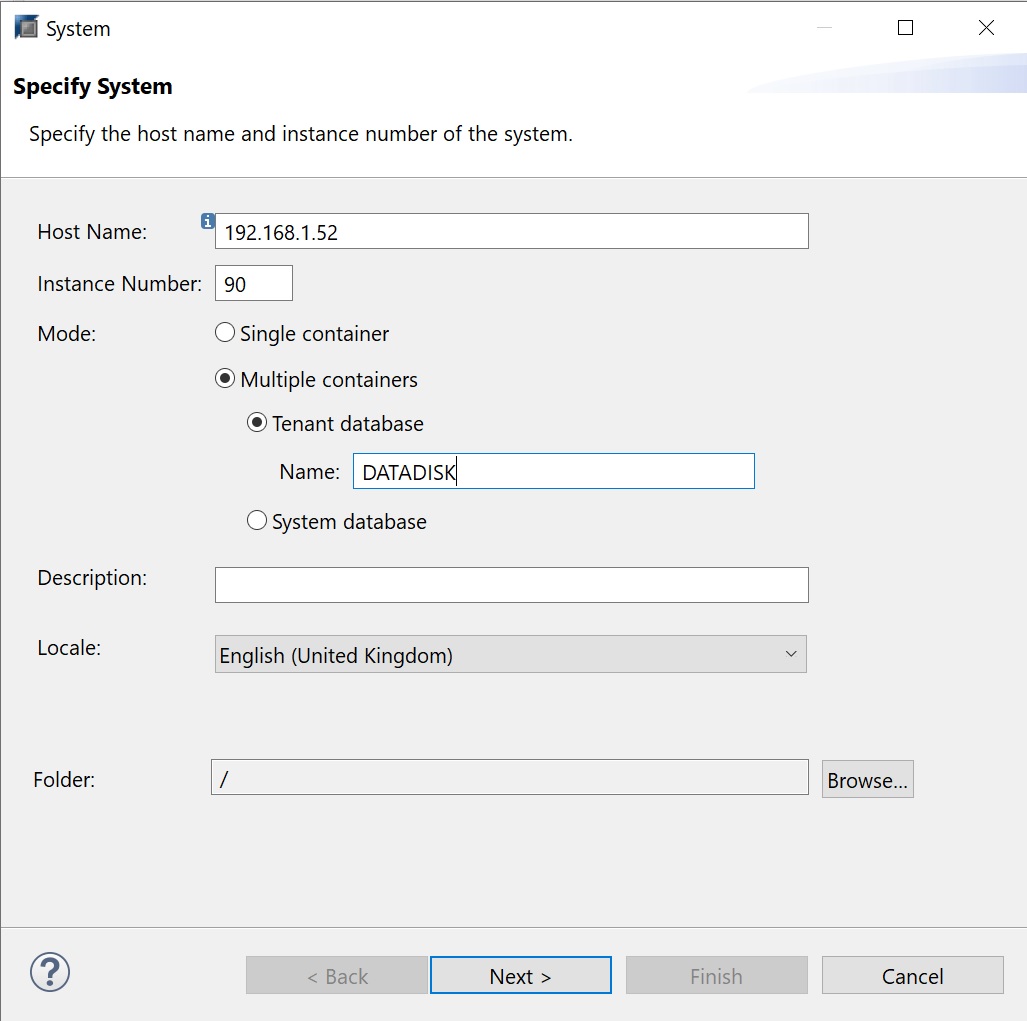
Task: Click the System window title icon
Action: coord(26,28)
